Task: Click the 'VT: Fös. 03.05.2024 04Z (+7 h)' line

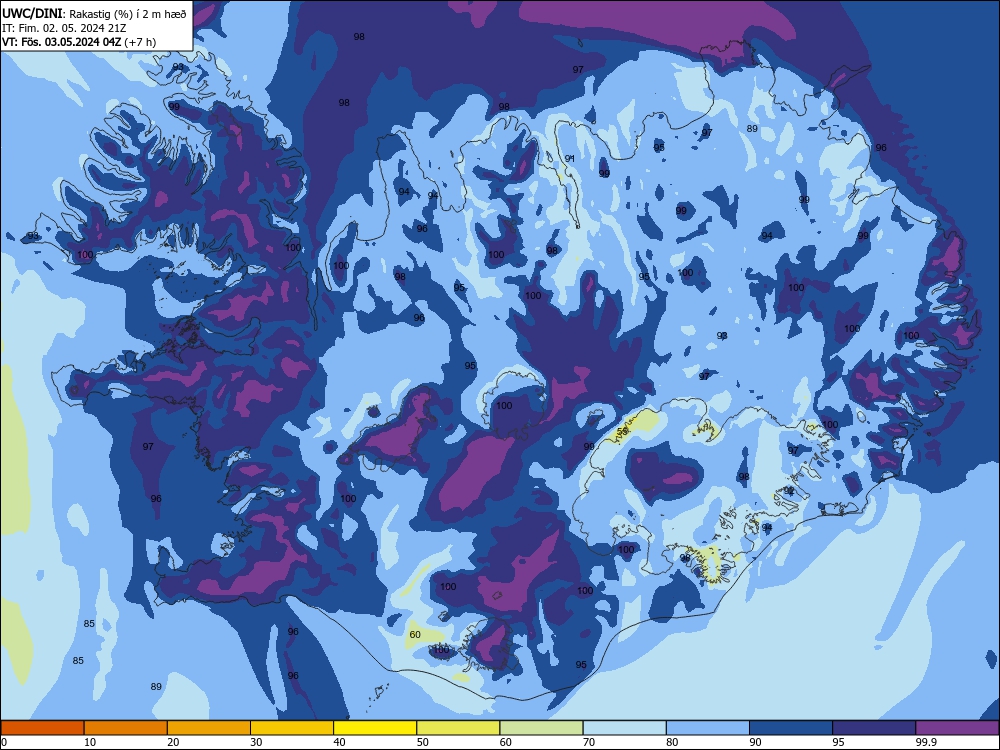Action: 79,42
